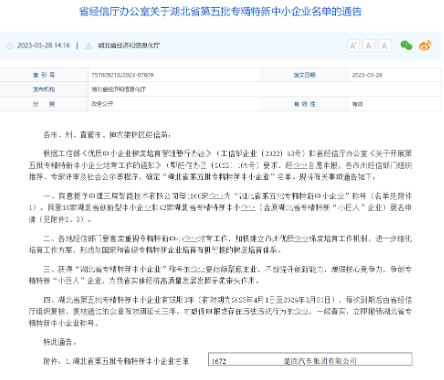Click the 有效 validity value

tap(357, 104)
